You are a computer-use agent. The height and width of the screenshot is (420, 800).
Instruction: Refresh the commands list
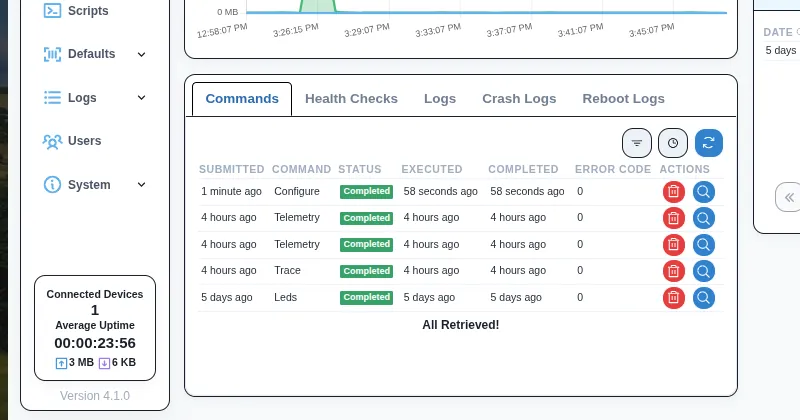709,143
